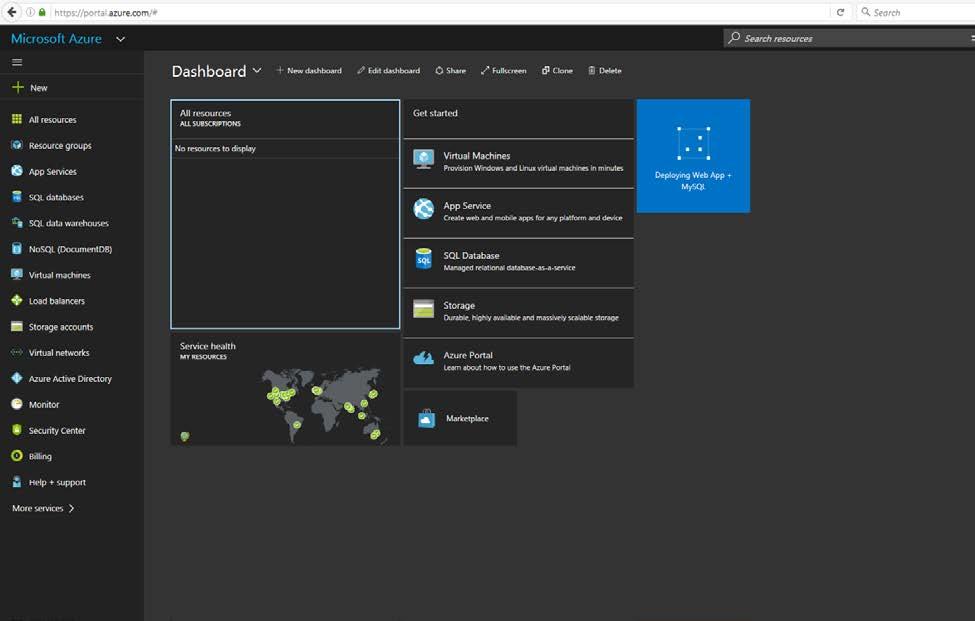Click New dashboard in toolbar
This screenshot has width=975, height=621.
tap(309, 71)
